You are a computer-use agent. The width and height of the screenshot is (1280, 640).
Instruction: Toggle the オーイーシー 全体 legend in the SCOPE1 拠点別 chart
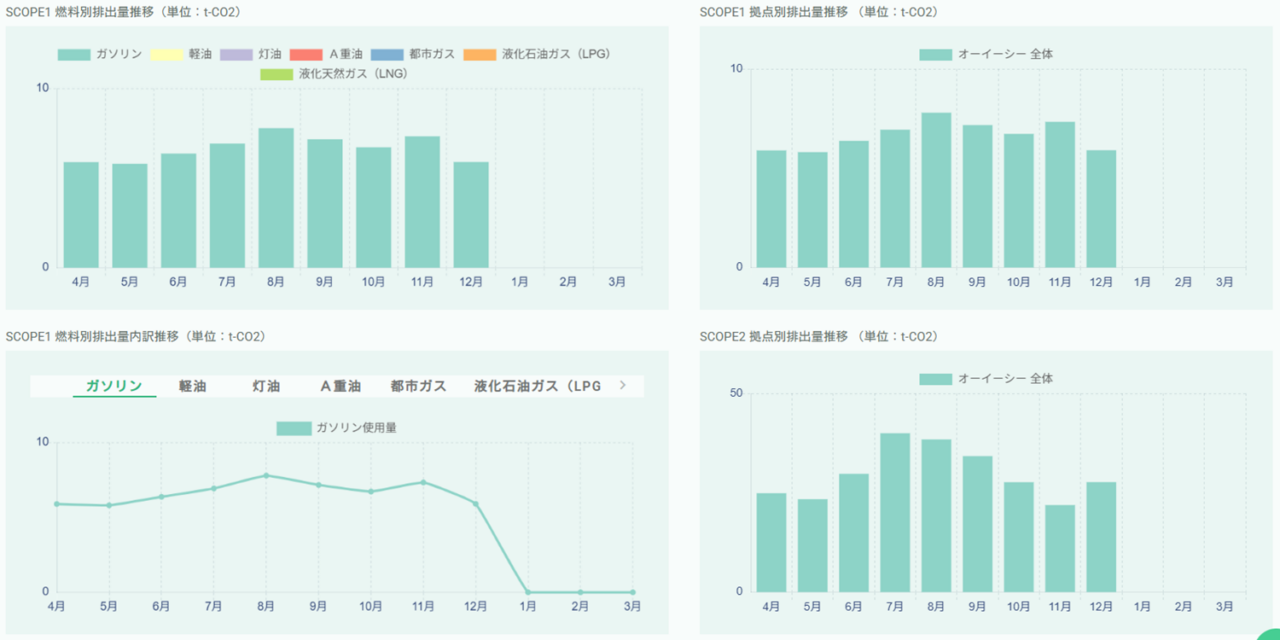tap(986, 54)
